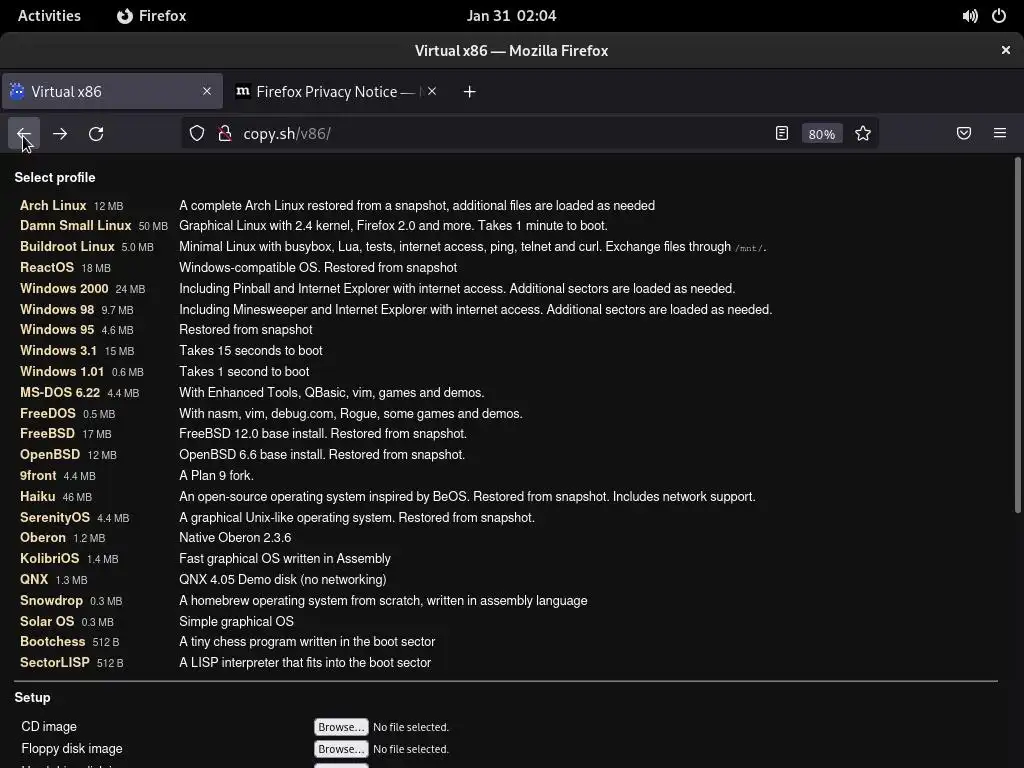Viewport: 1024px width, 768px height.
Task: Select the ReactOS profile
Action: pyautogui.click(x=47, y=267)
